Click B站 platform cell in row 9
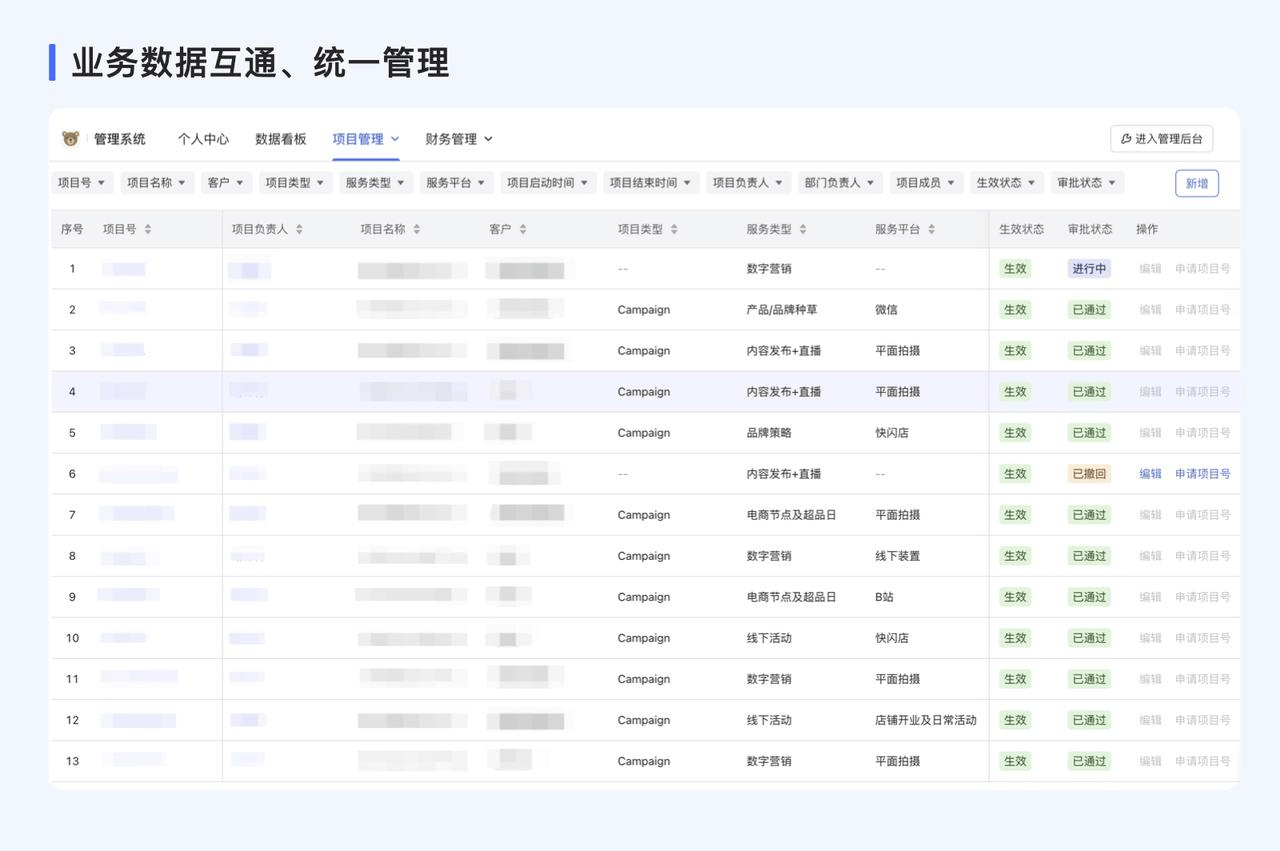Viewport: 1280px width, 851px height. [x=884, y=597]
